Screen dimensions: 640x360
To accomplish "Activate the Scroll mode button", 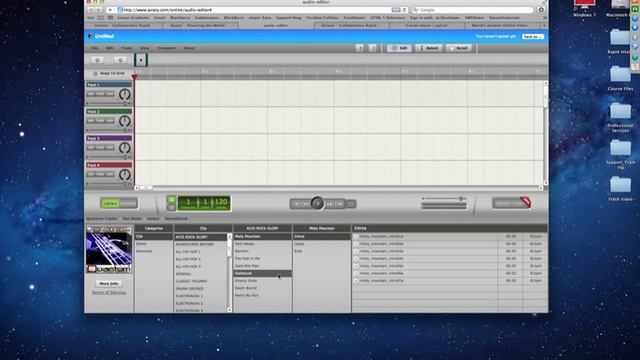I will tap(459, 48).
